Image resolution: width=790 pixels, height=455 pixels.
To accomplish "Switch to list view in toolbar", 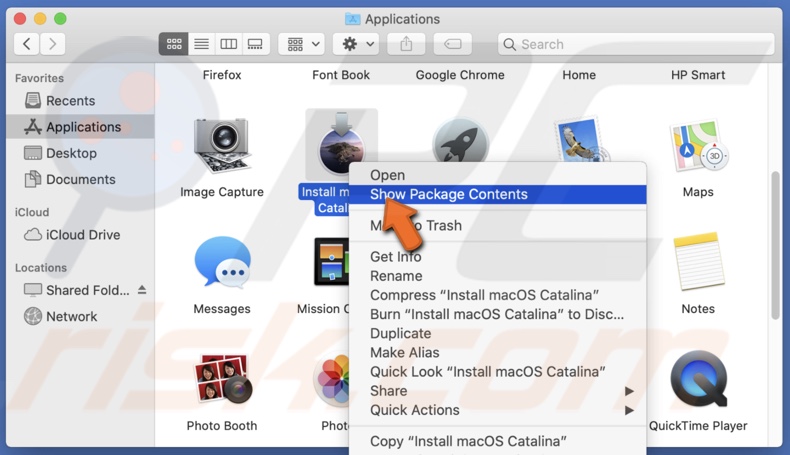I will (x=202, y=44).
